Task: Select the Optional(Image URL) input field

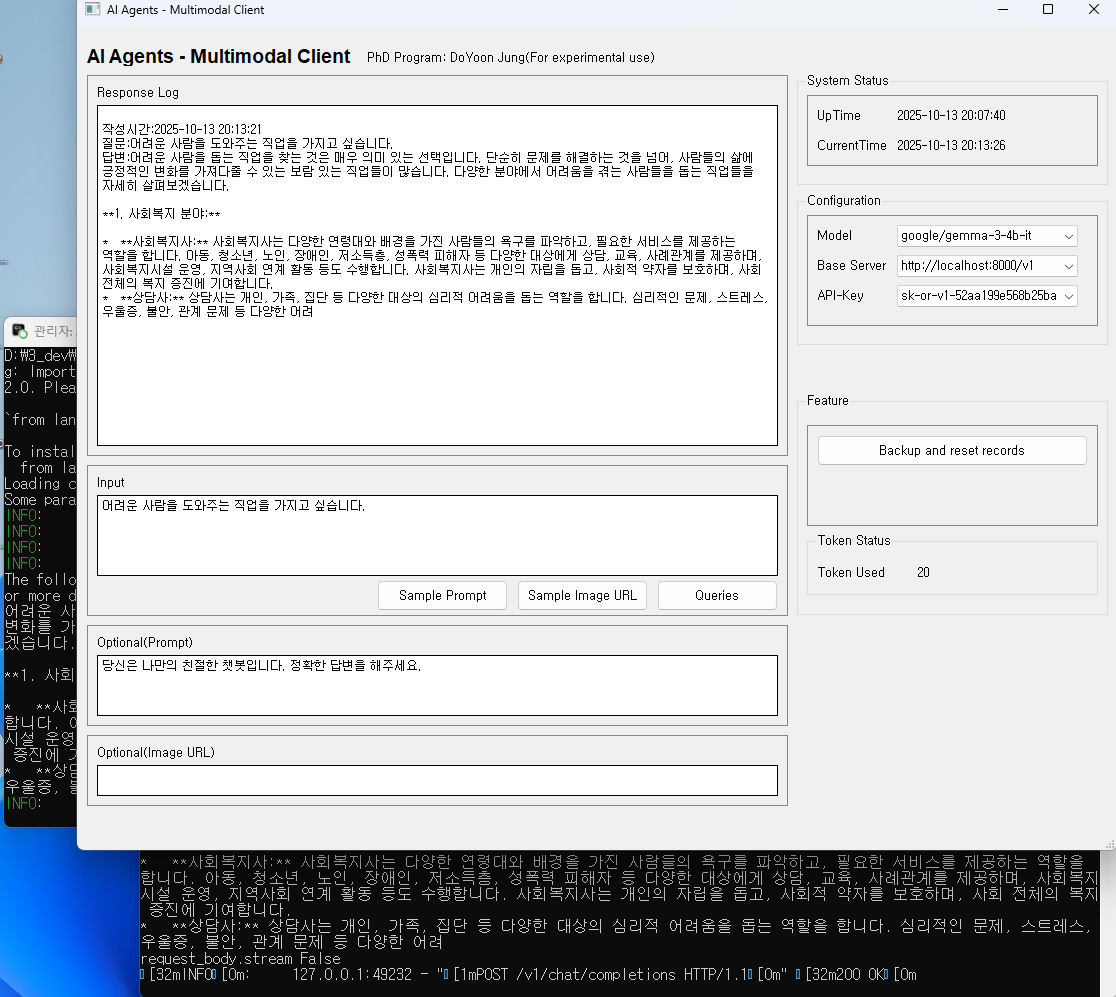Action: (436, 780)
